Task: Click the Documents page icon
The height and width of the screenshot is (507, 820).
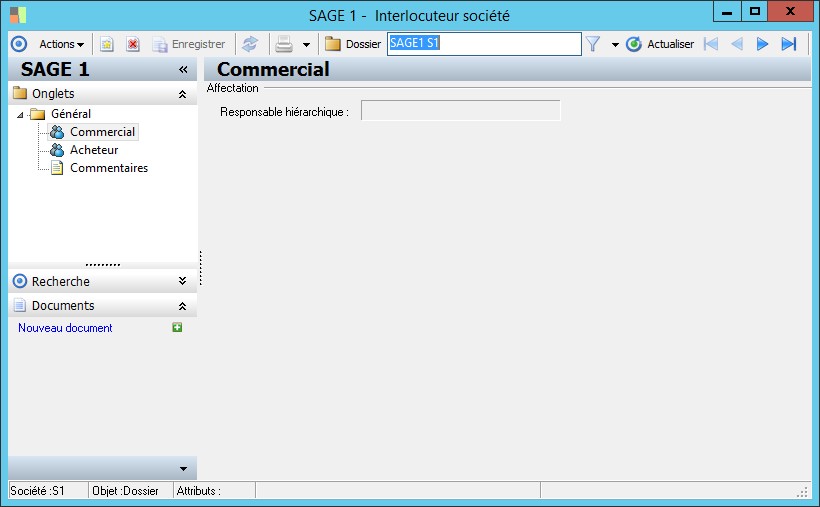Action: pyautogui.click(x=20, y=306)
